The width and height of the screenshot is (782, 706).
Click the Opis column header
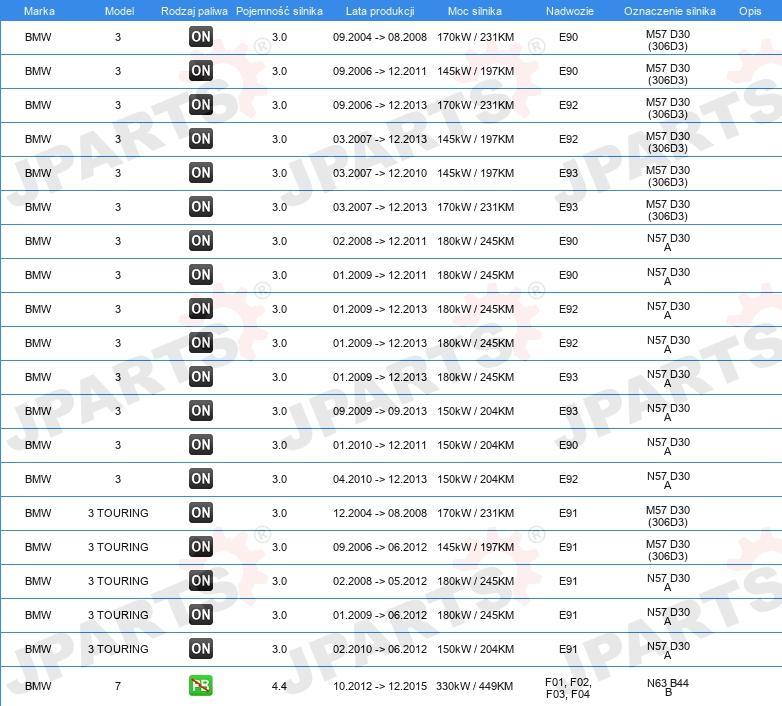pos(750,11)
